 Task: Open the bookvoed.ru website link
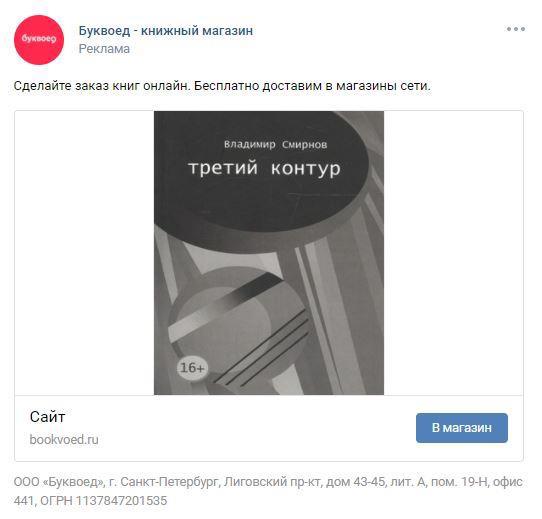click(x=64, y=439)
